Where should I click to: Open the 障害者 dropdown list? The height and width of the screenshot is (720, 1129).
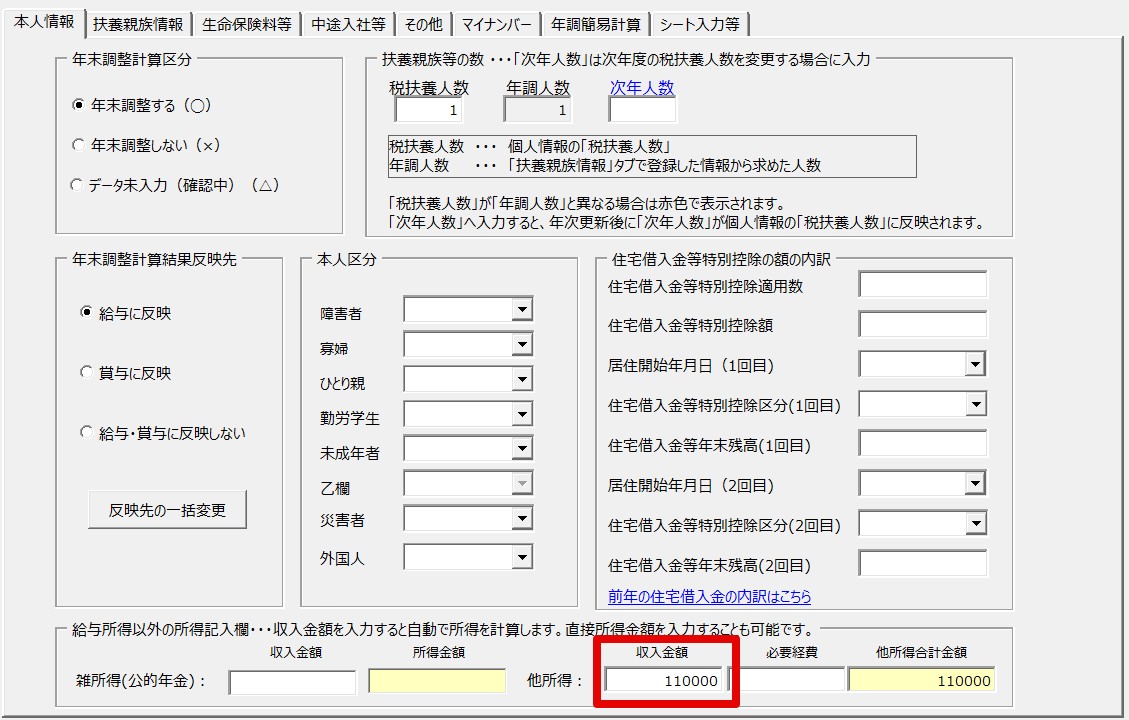pos(521,311)
